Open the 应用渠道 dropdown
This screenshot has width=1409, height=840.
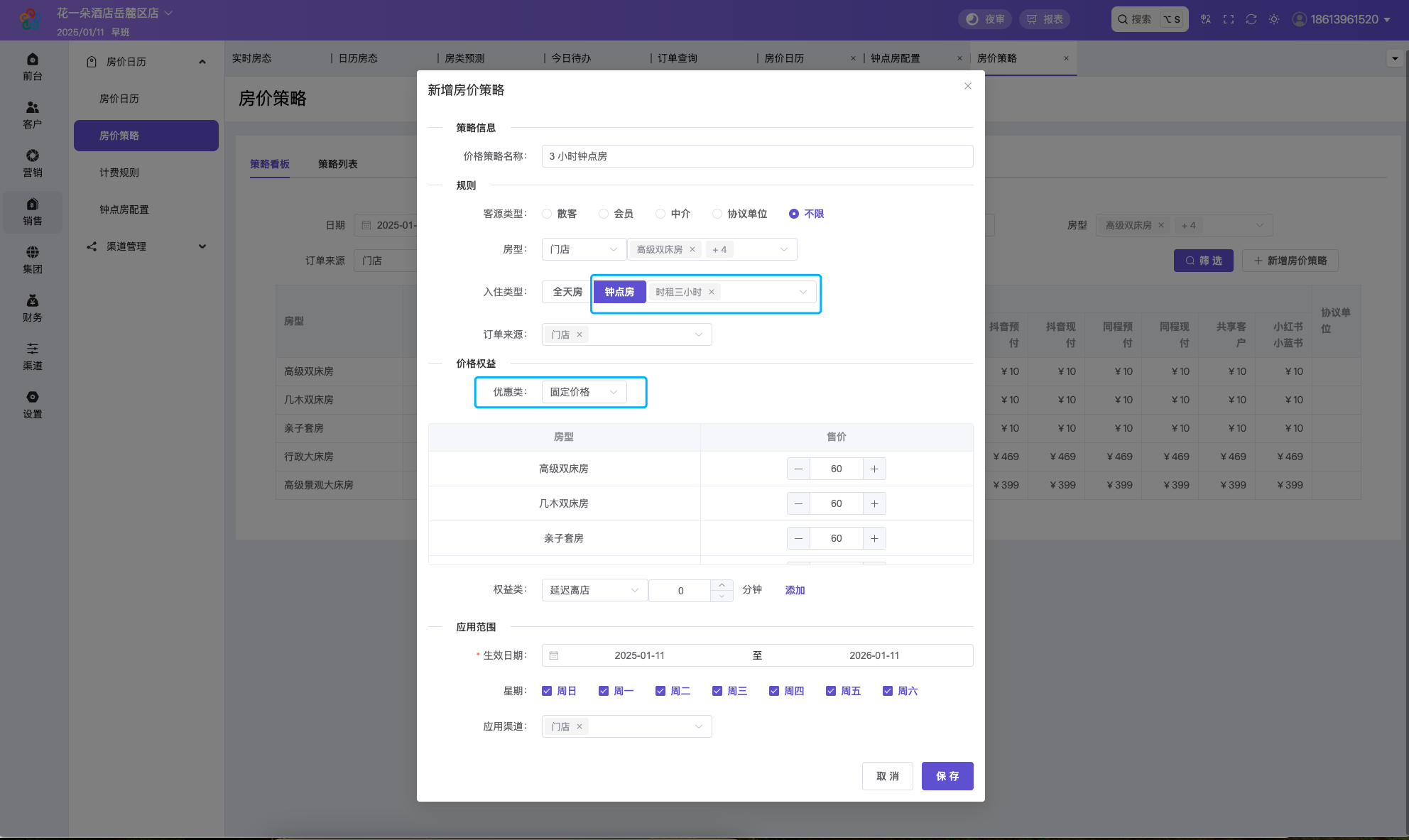(626, 726)
